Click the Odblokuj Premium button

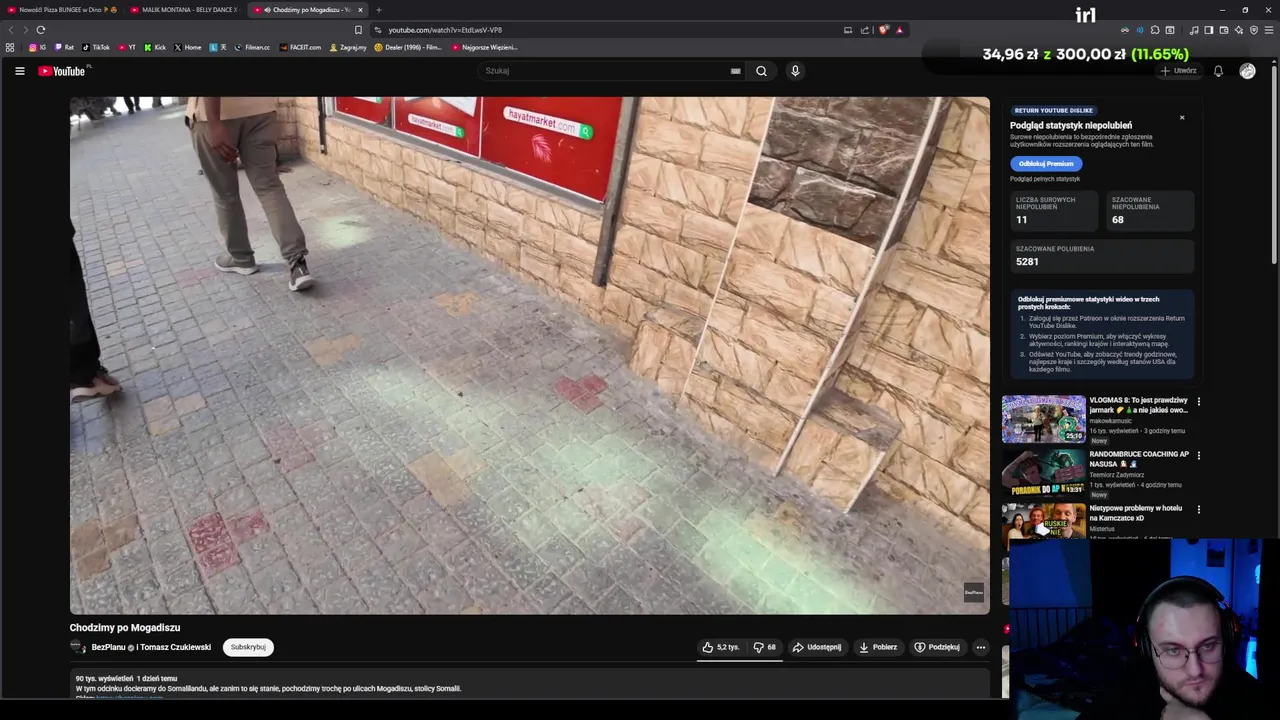1046,163
